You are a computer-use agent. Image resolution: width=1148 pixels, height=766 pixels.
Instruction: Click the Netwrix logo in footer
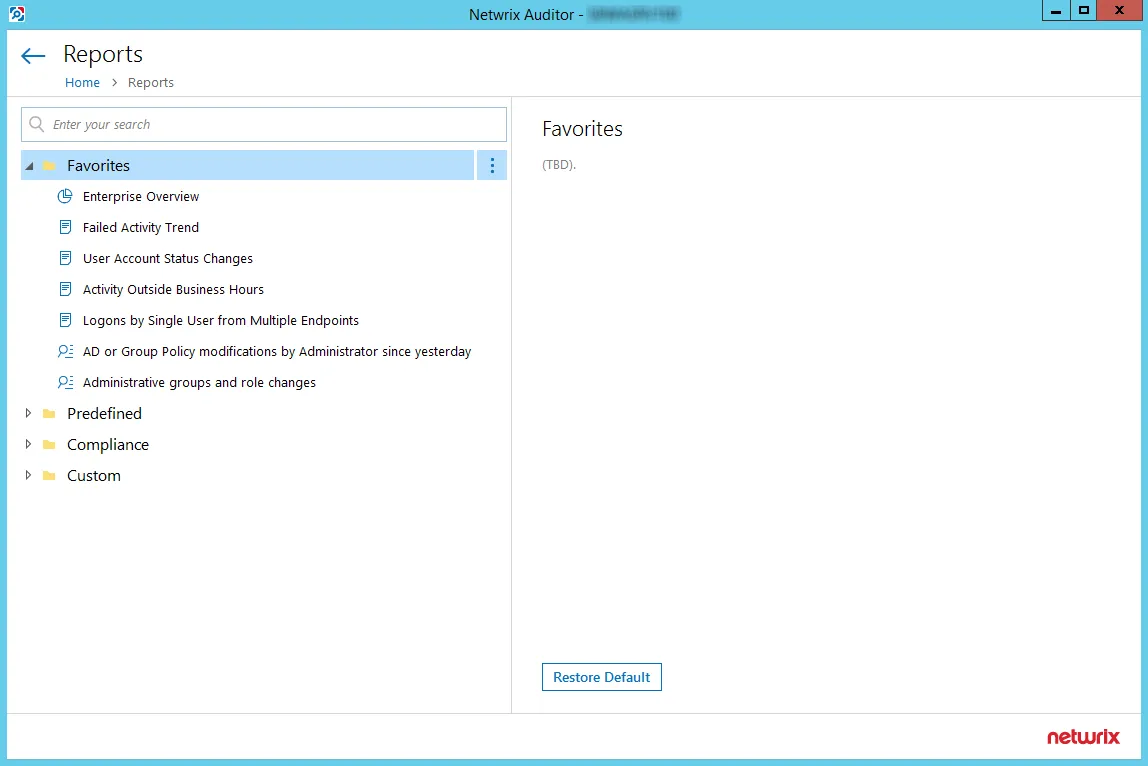[1083, 737]
